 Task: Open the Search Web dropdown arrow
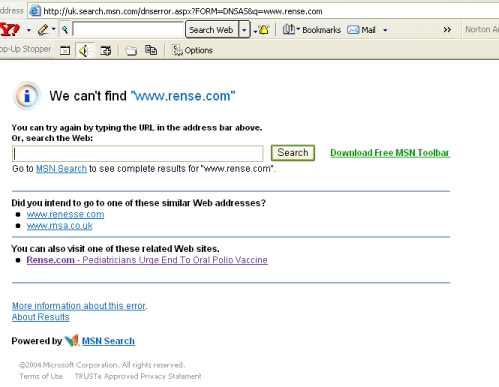pos(244,30)
